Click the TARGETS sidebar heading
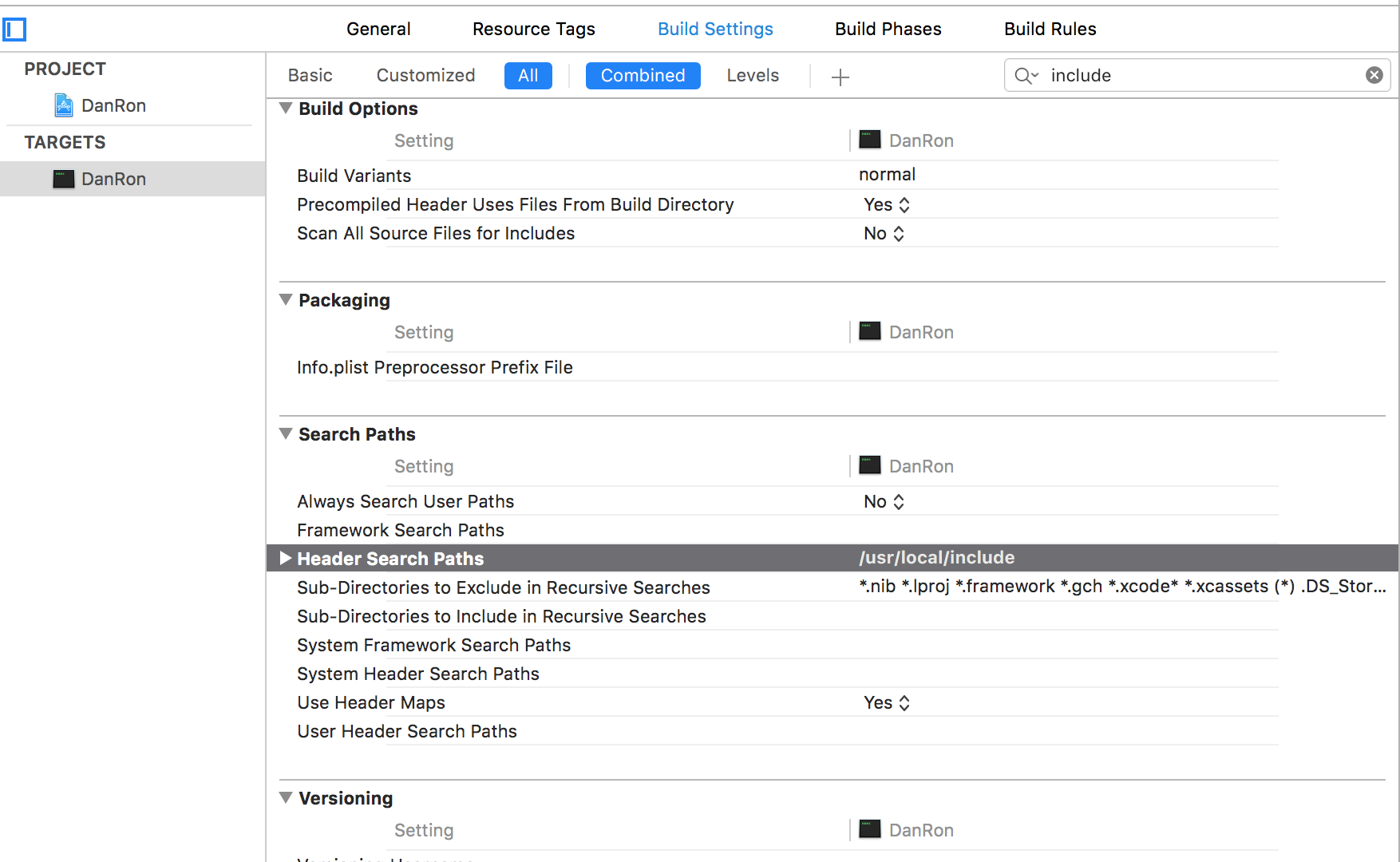 (x=65, y=142)
